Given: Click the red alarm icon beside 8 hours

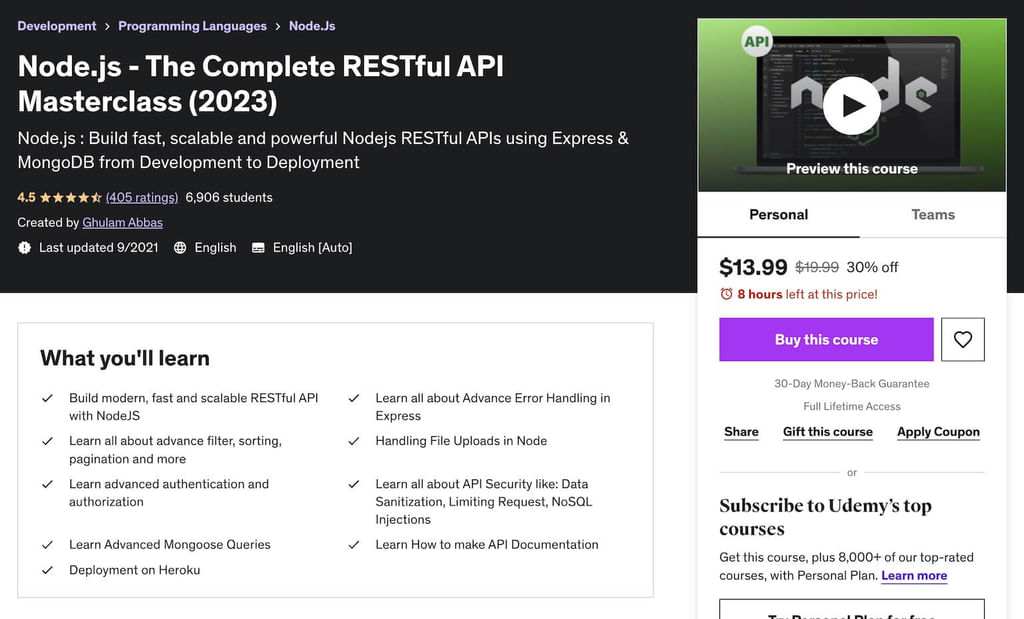Looking at the screenshot, I should (x=727, y=294).
